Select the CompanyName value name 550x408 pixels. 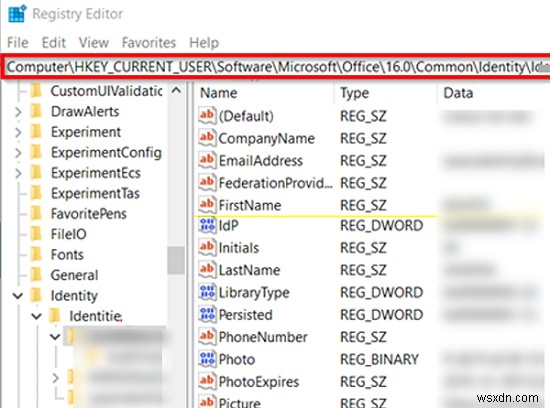(267, 139)
